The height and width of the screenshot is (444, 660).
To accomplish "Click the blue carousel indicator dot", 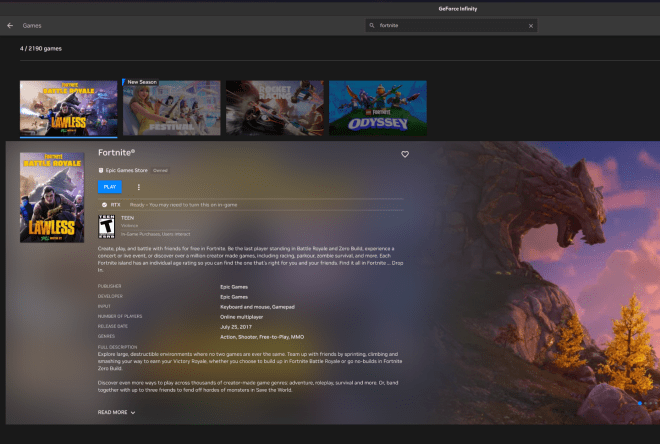I will 640,403.
